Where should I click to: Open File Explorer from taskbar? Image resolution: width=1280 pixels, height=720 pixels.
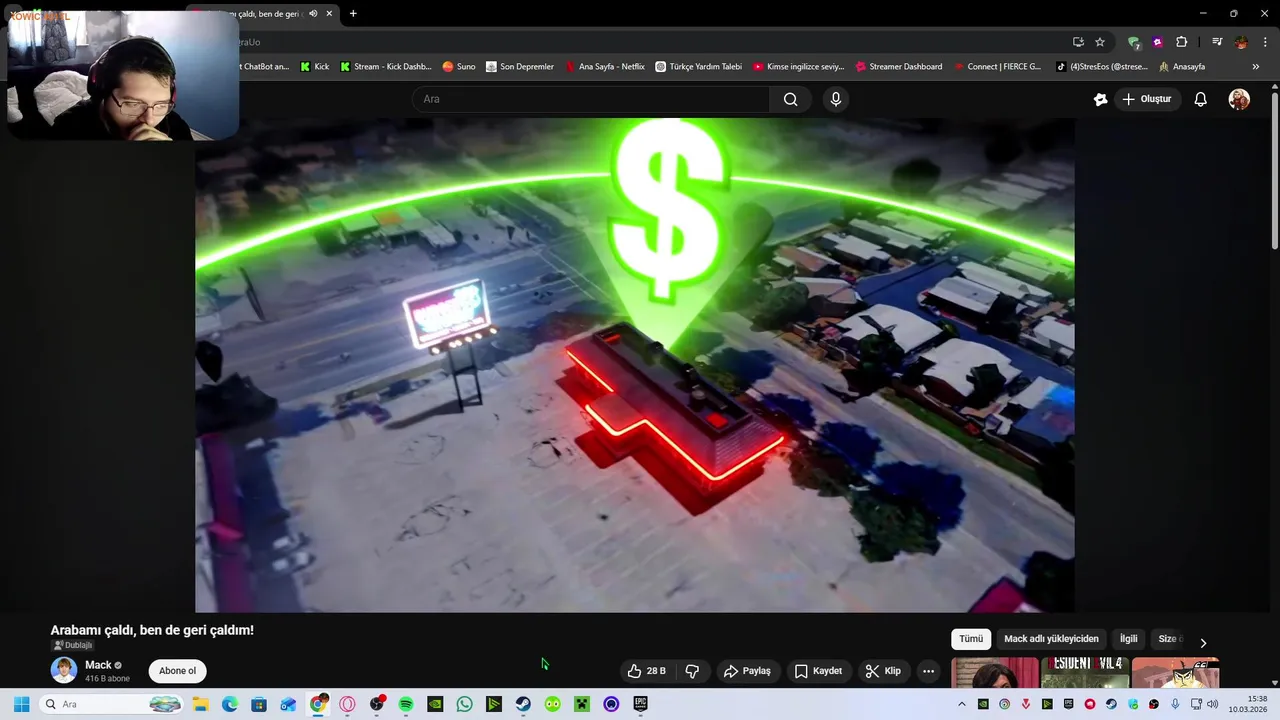(200, 704)
